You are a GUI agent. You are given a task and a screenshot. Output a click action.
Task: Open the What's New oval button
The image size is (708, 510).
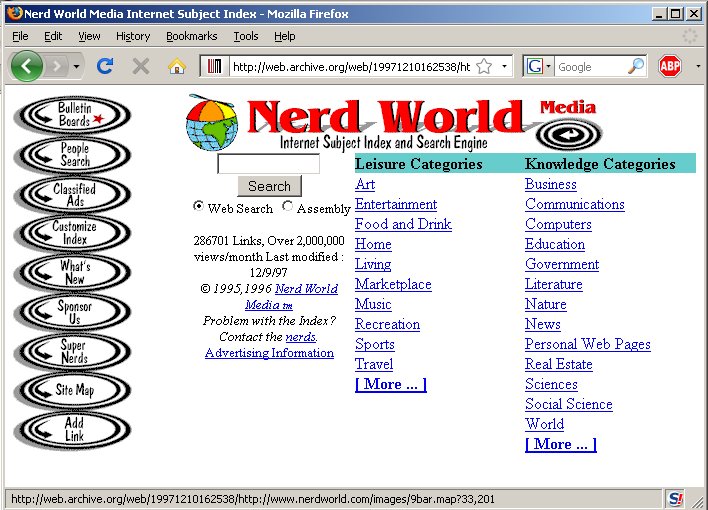click(72, 272)
